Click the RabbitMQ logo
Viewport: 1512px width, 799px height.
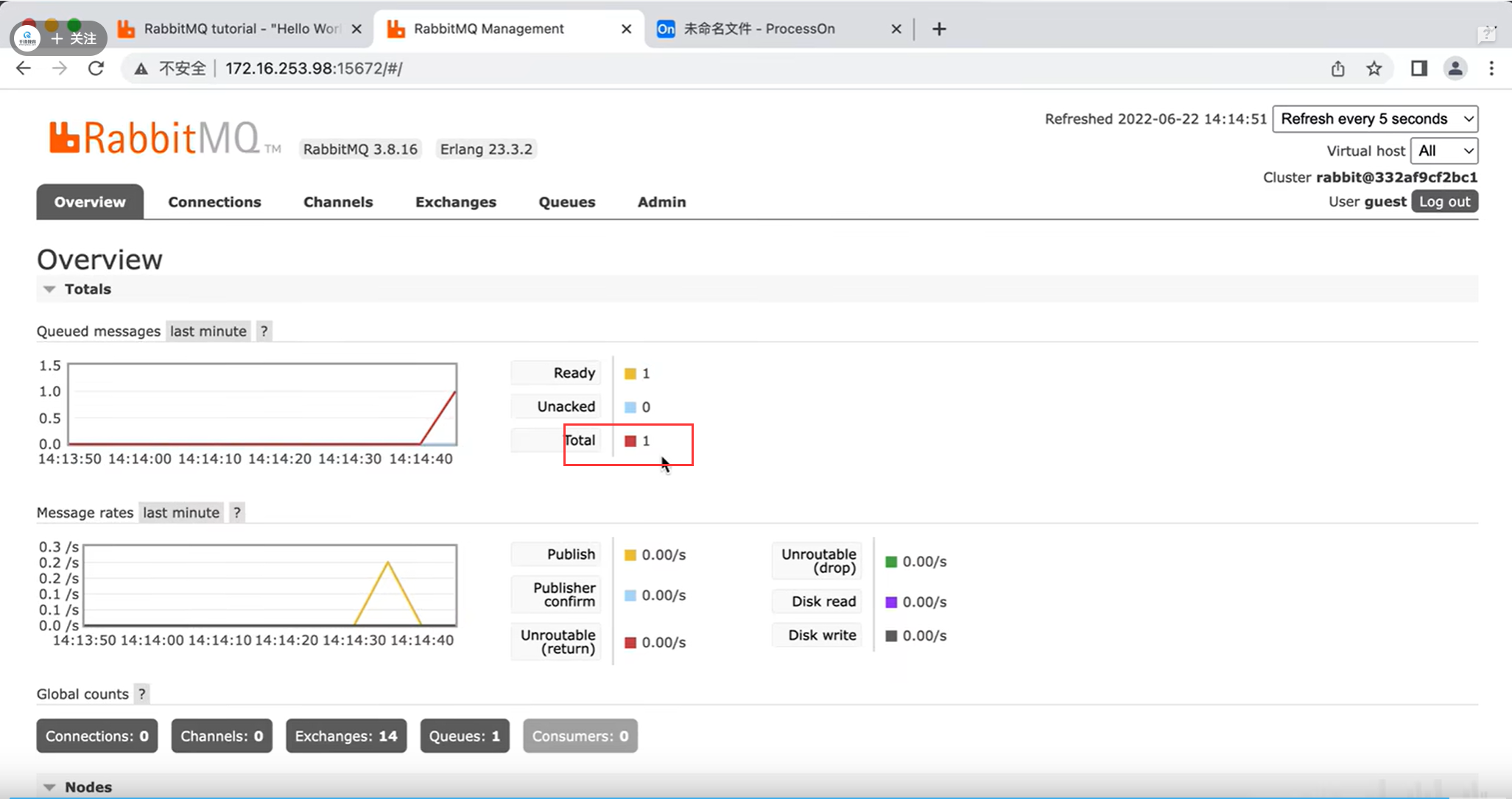click(x=155, y=138)
